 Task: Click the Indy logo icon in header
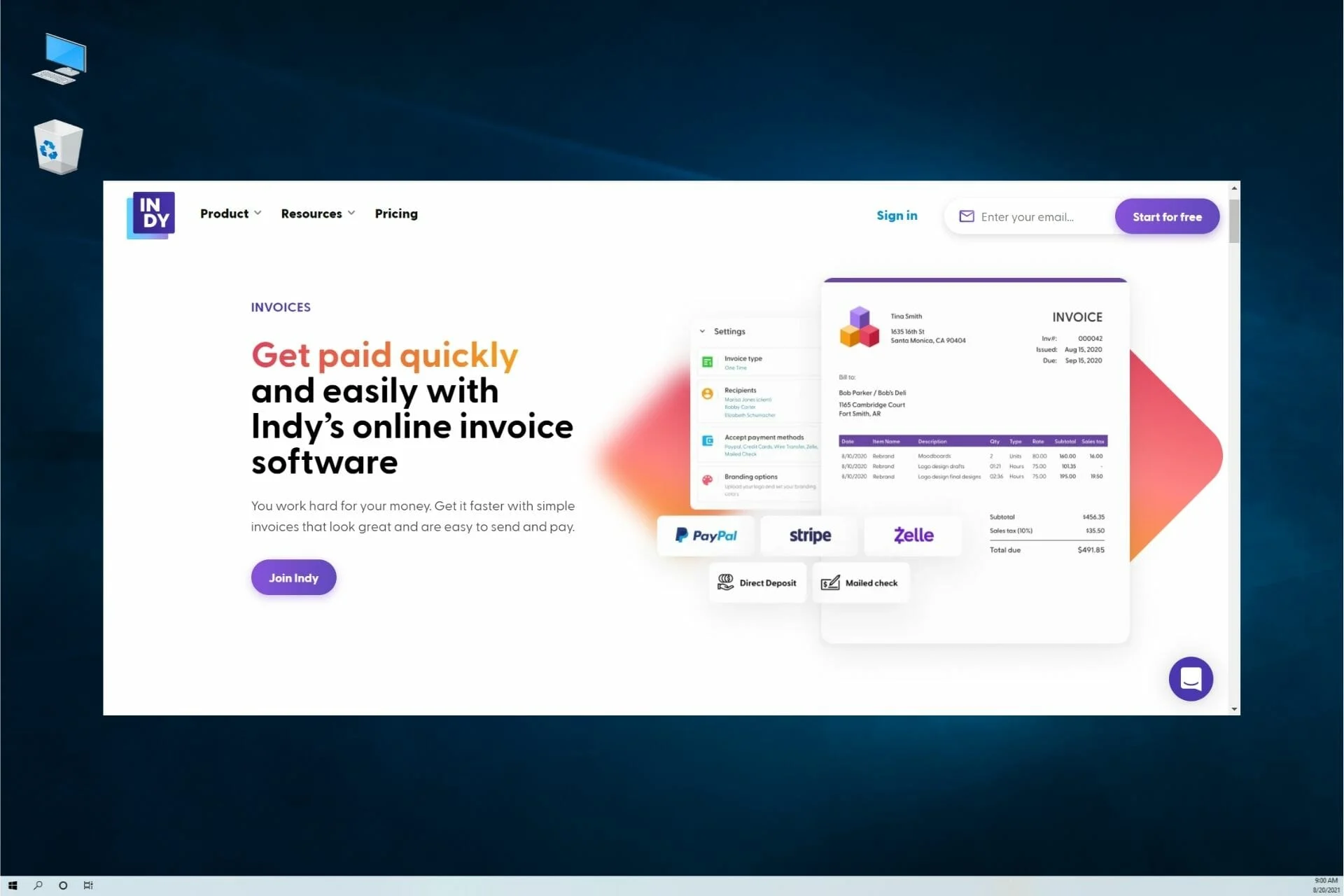pyautogui.click(x=151, y=214)
